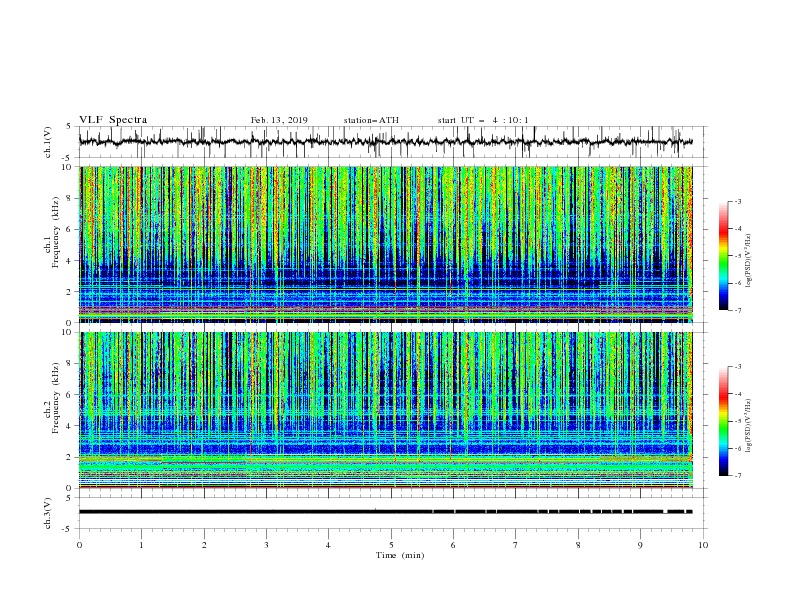Viewport: 792px width, 612px height.
Task: Click the ch.3 black voltage bar
Action: (x=386, y=512)
